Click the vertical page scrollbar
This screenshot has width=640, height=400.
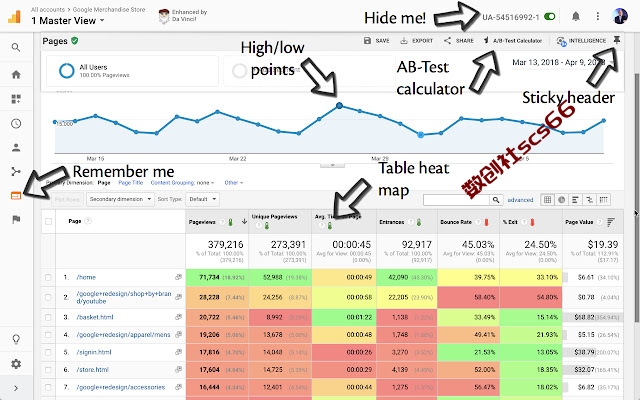(637, 196)
